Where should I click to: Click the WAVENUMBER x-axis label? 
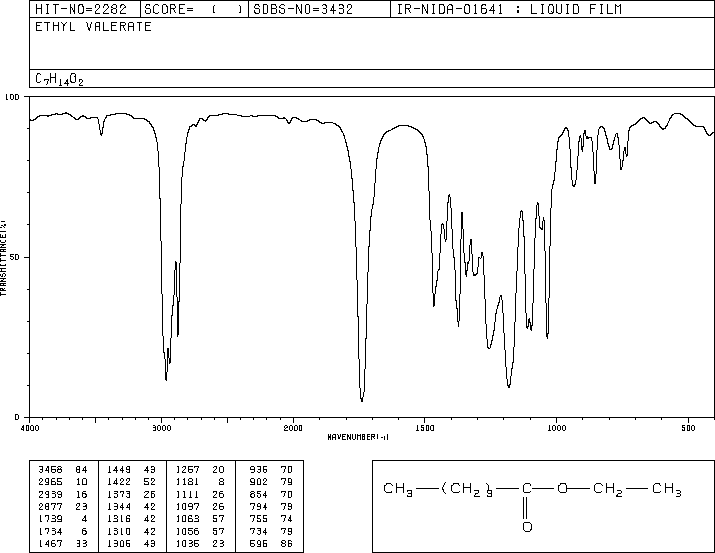357,437
